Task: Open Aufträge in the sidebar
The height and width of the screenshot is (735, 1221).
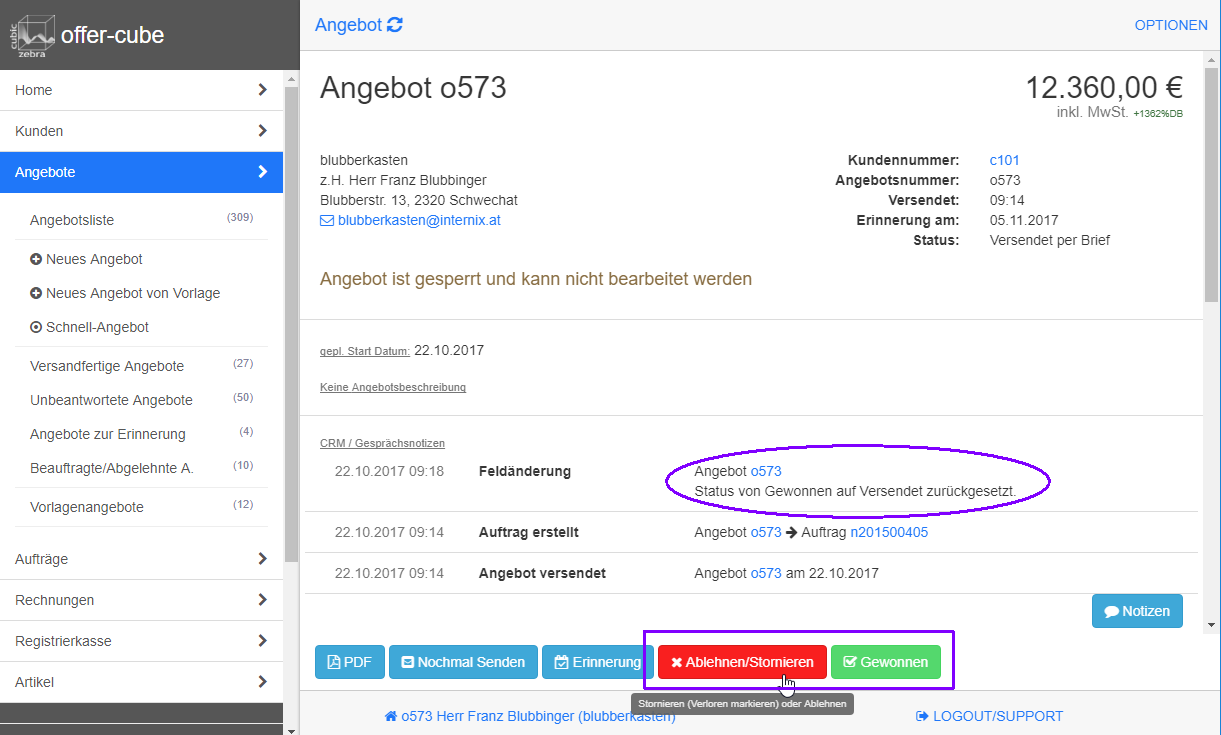Action: pyautogui.click(x=141, y=559)
